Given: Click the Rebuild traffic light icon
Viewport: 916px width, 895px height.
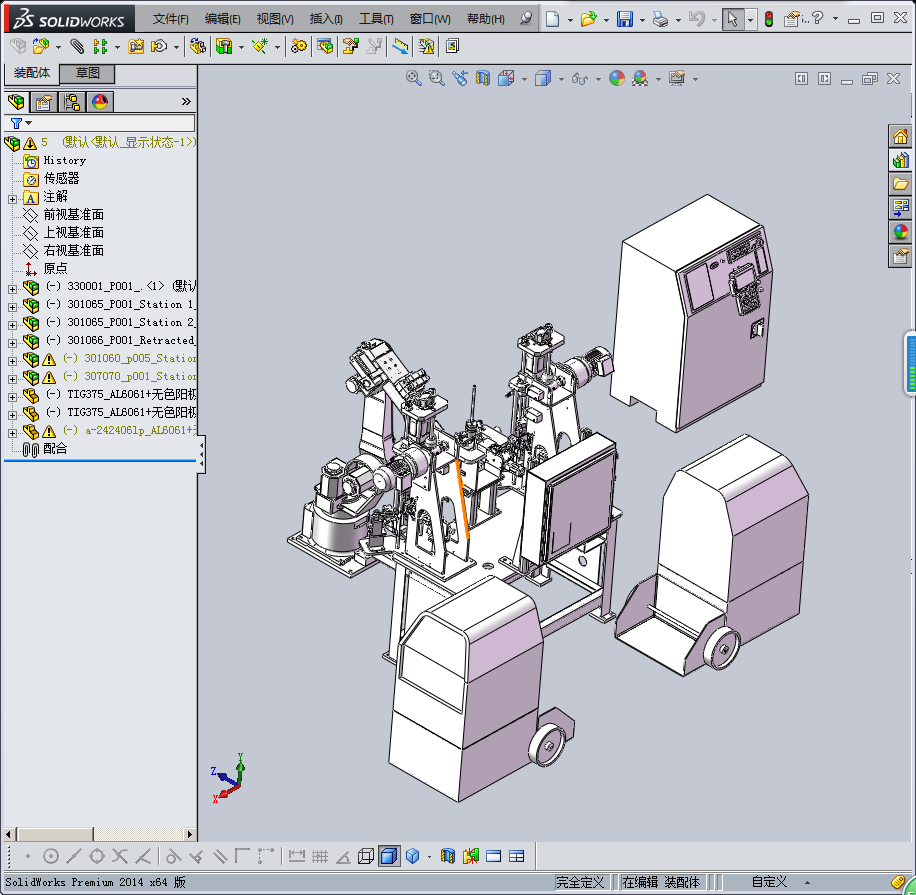Looking at the screenshot, I should pos(769,19).
